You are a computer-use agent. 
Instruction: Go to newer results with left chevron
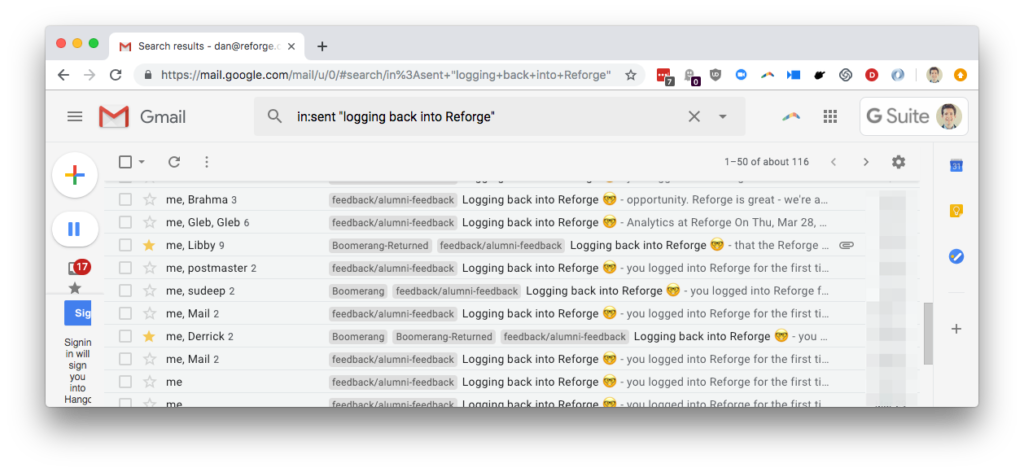point(833,162)
